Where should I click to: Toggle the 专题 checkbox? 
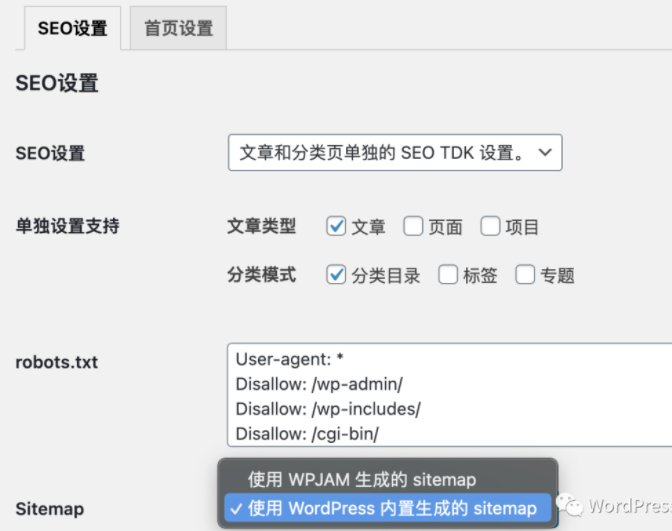[525, 274]
